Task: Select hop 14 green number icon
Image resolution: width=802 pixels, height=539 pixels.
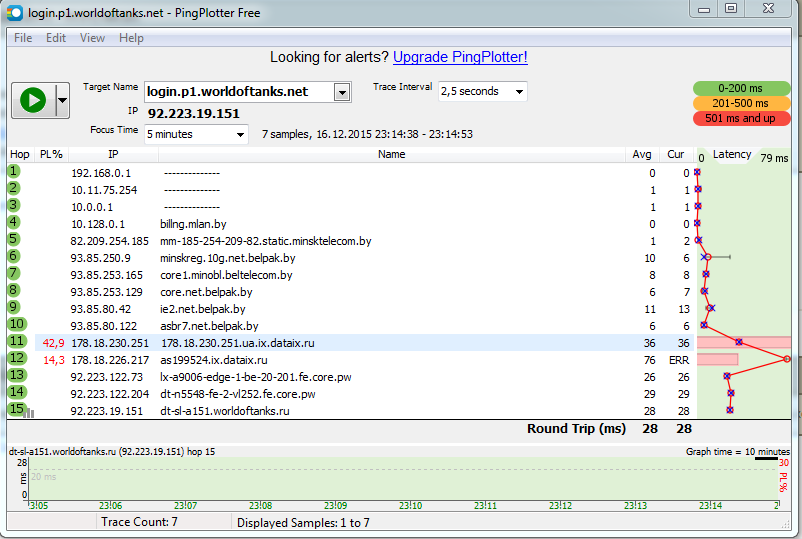Action: point(17,392)
